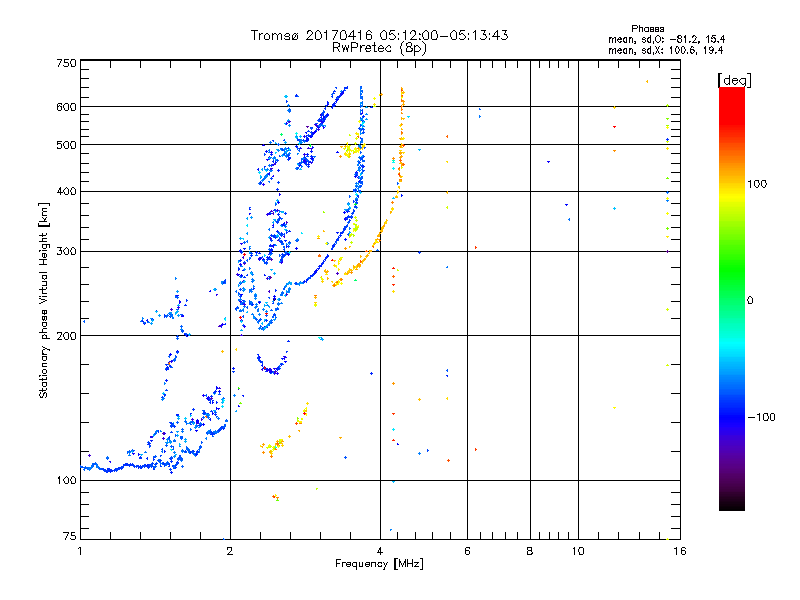Click the y-axis tick label '400'
800x600 pixels.
[66, 191]
